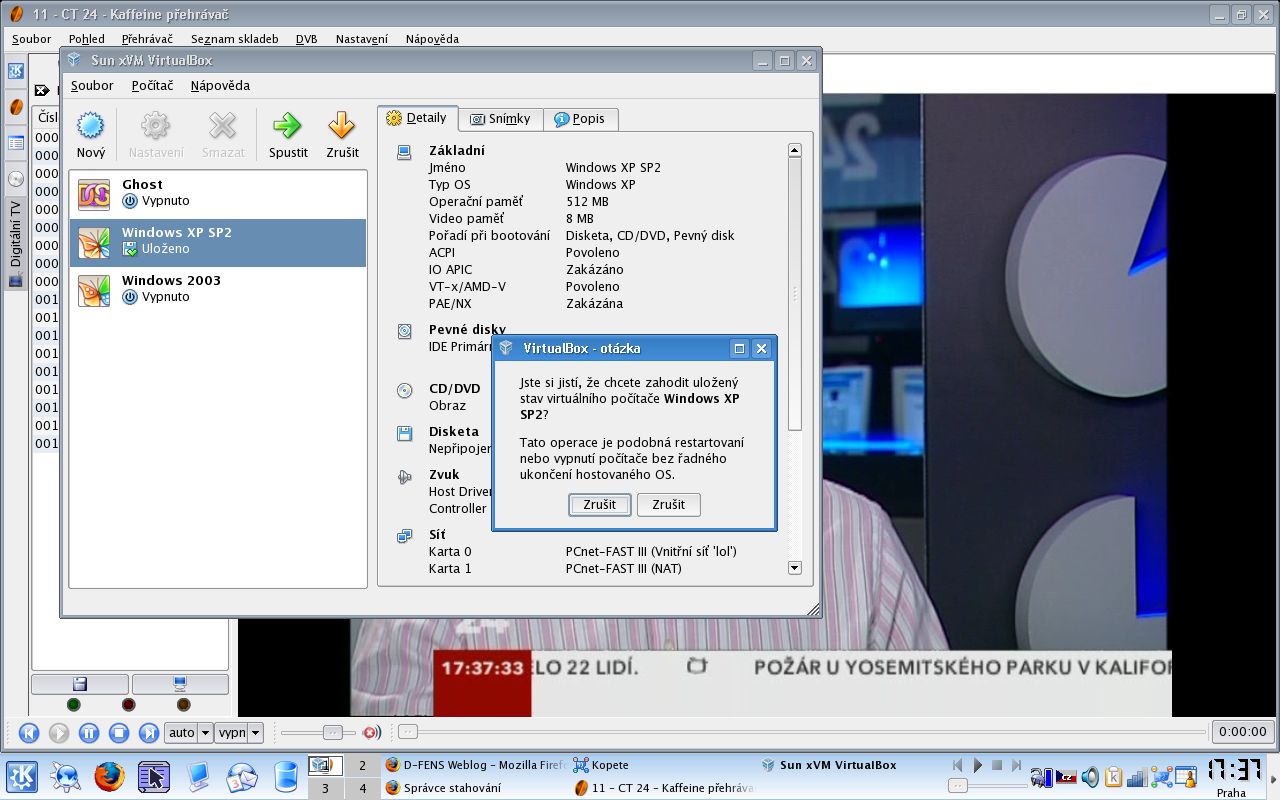This screenshot has height=800, width=1280.
Task: Open Kaffeine Přehrávač menu
Action: point(147,39)
